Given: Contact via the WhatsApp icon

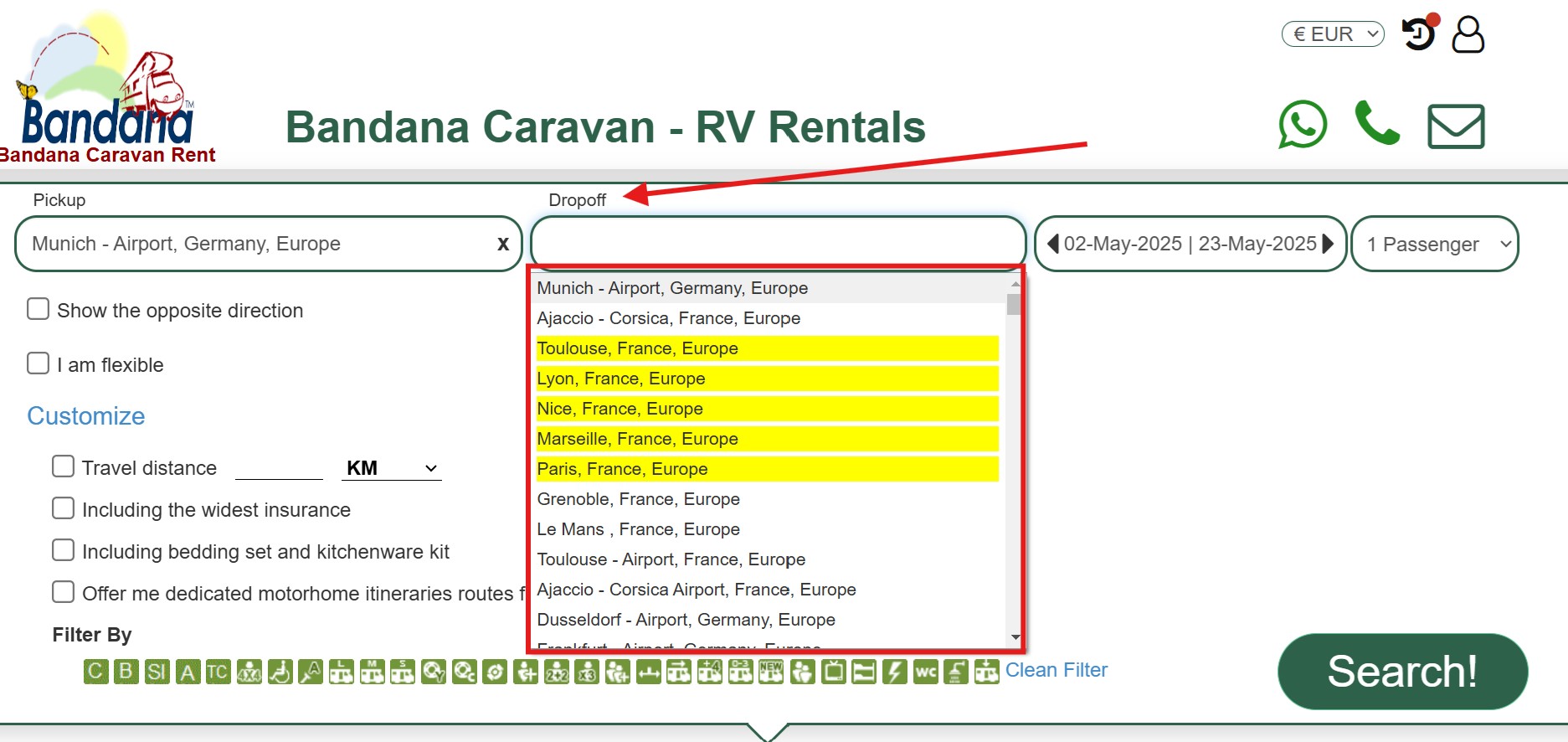Looking at the screenshot, I should click(x=1303, y=125).
